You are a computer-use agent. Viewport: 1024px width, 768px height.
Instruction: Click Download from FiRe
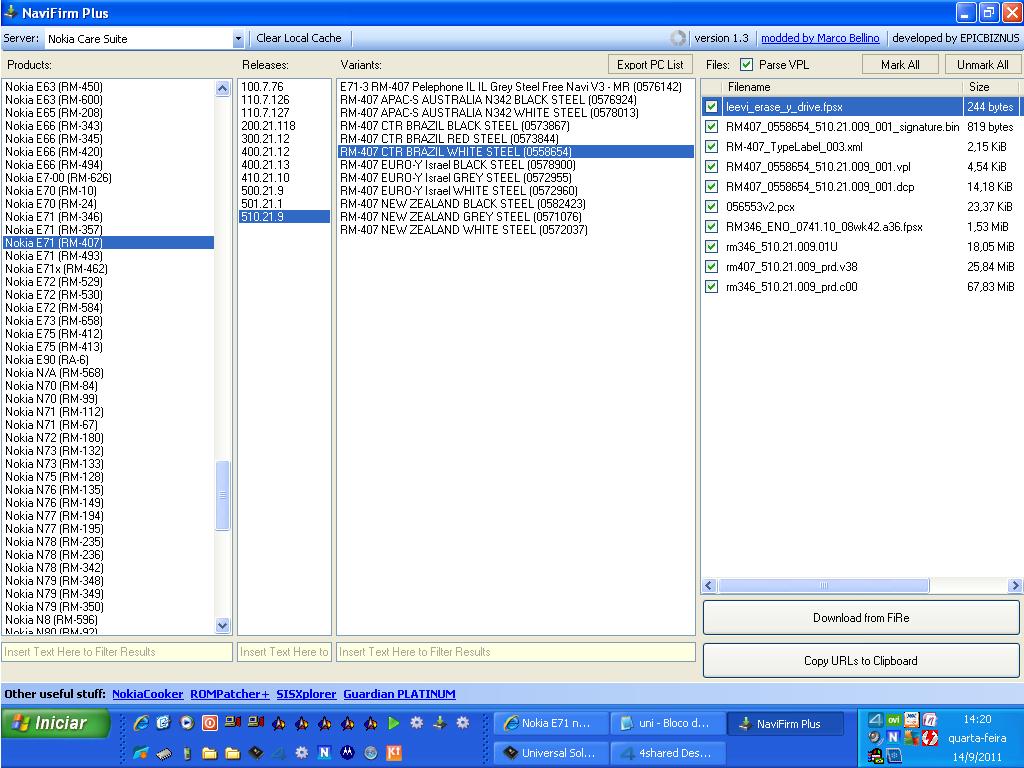tap(861, 618)
